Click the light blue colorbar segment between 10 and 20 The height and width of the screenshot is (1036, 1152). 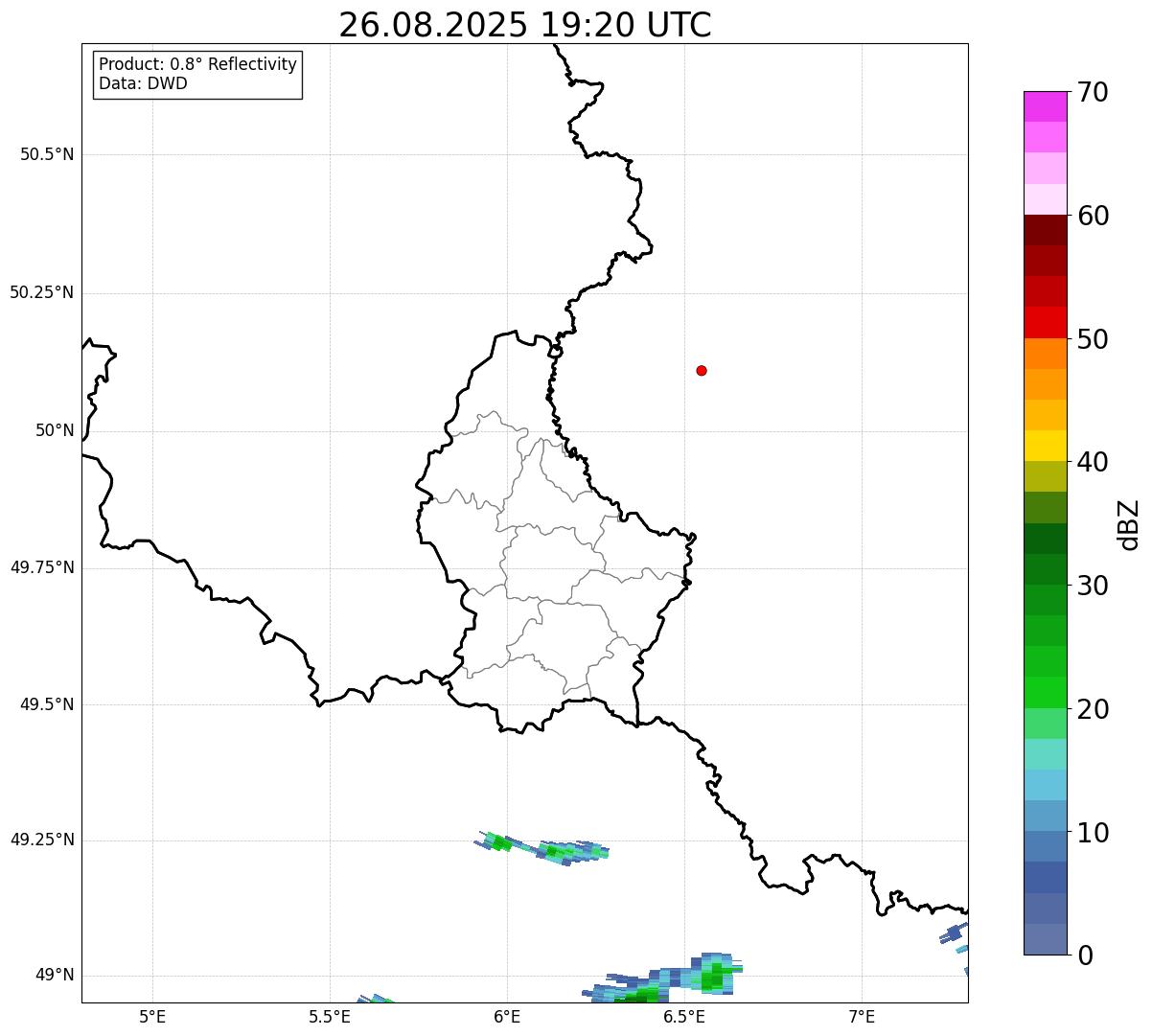[1046, 785]
